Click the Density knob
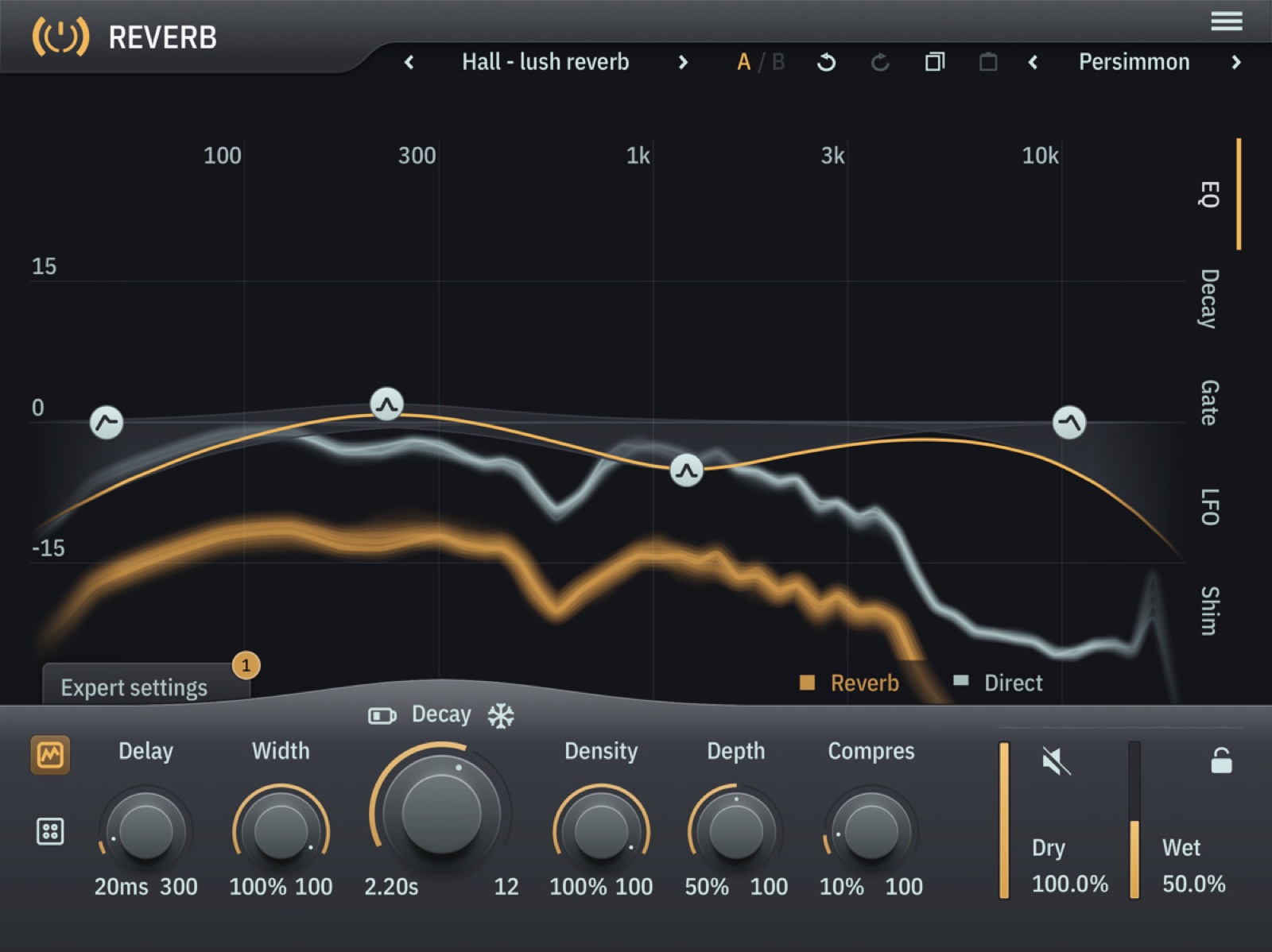The width and height of the screenshot is (1272, 952). coord(602,831)
